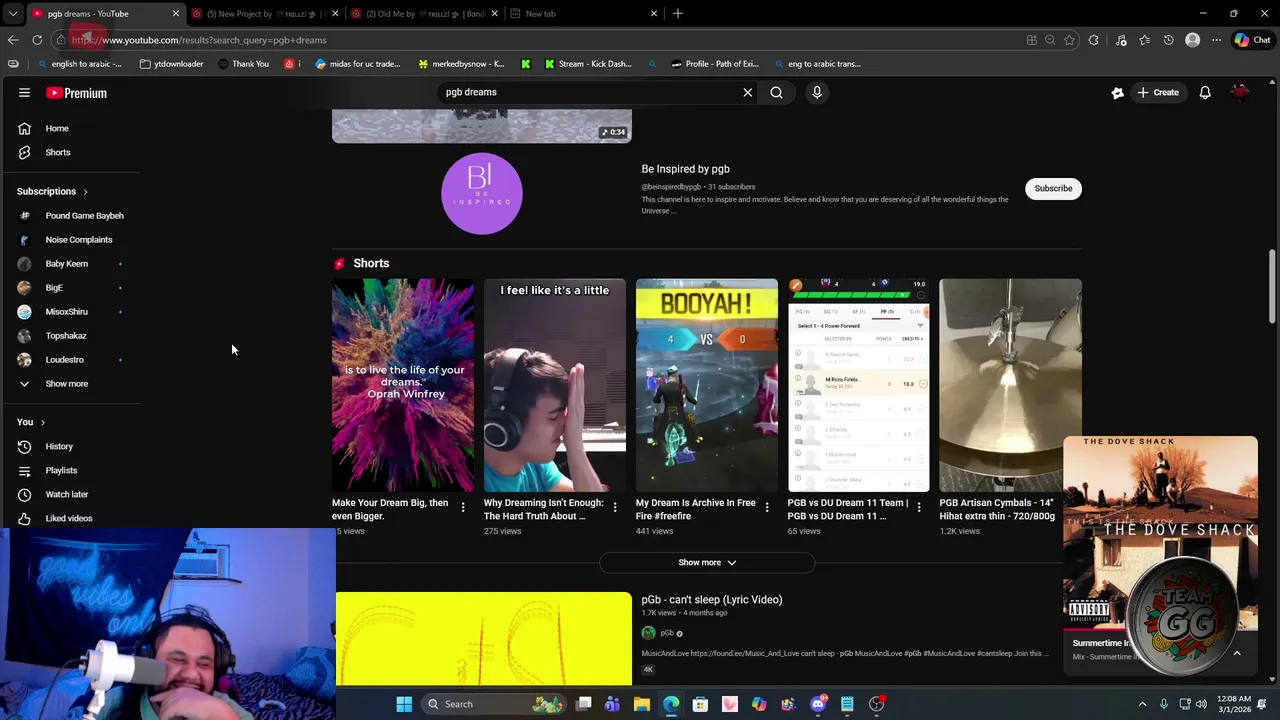
Task: Click the Create button
Action: pyautogui.click(x=1157, y=92)
